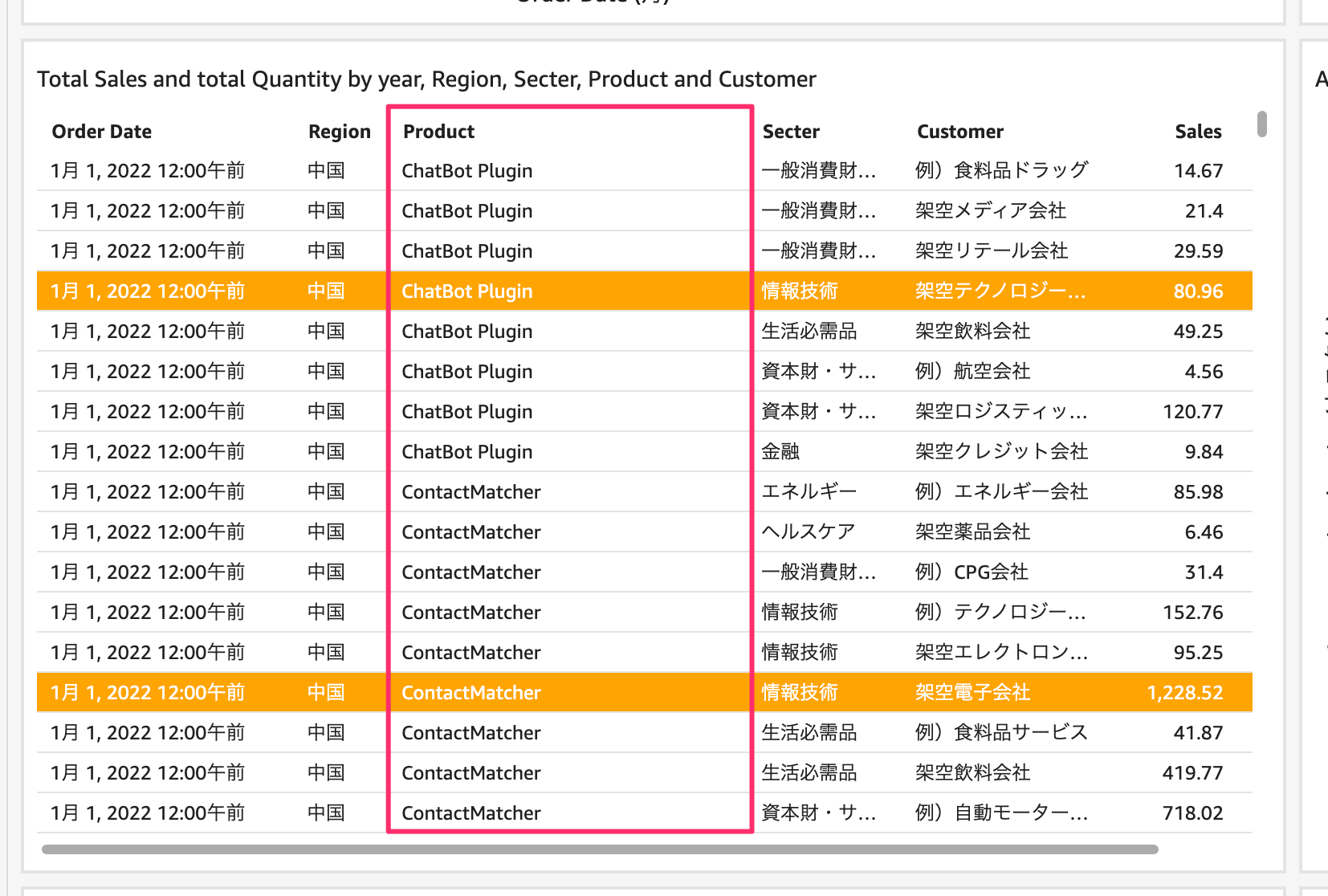Click the Order Date column header

[x=101, y=131]
